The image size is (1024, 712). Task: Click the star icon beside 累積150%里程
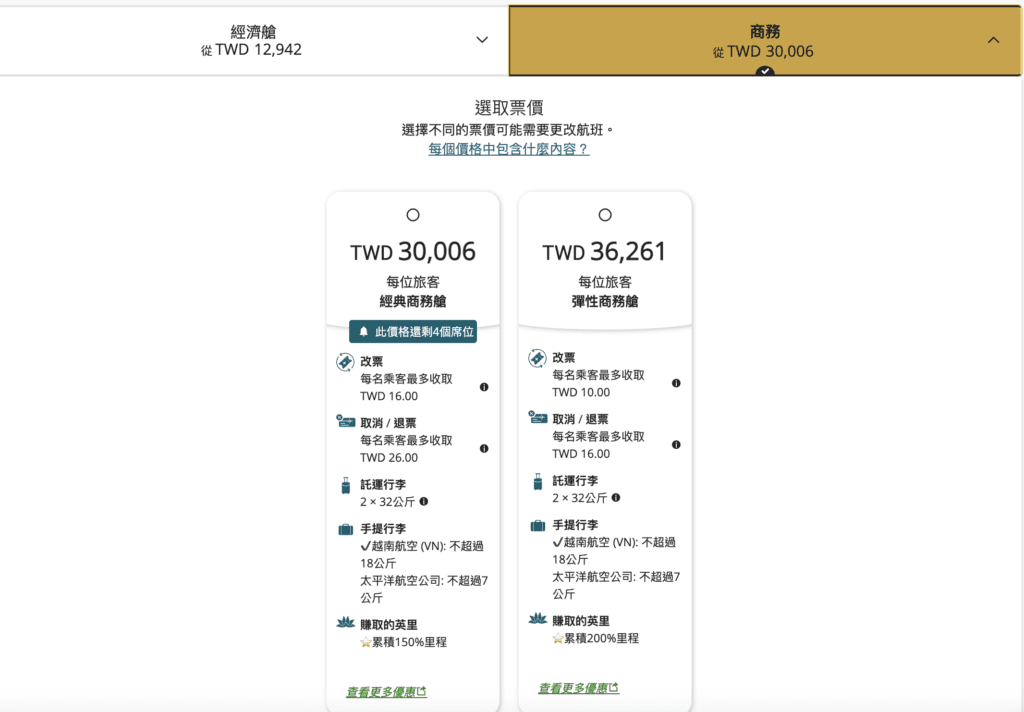(x=366, y=642)
